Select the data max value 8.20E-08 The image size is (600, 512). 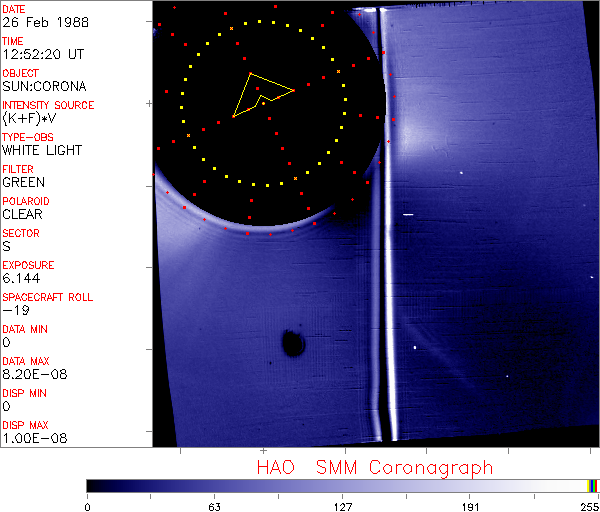pos(30,374)
